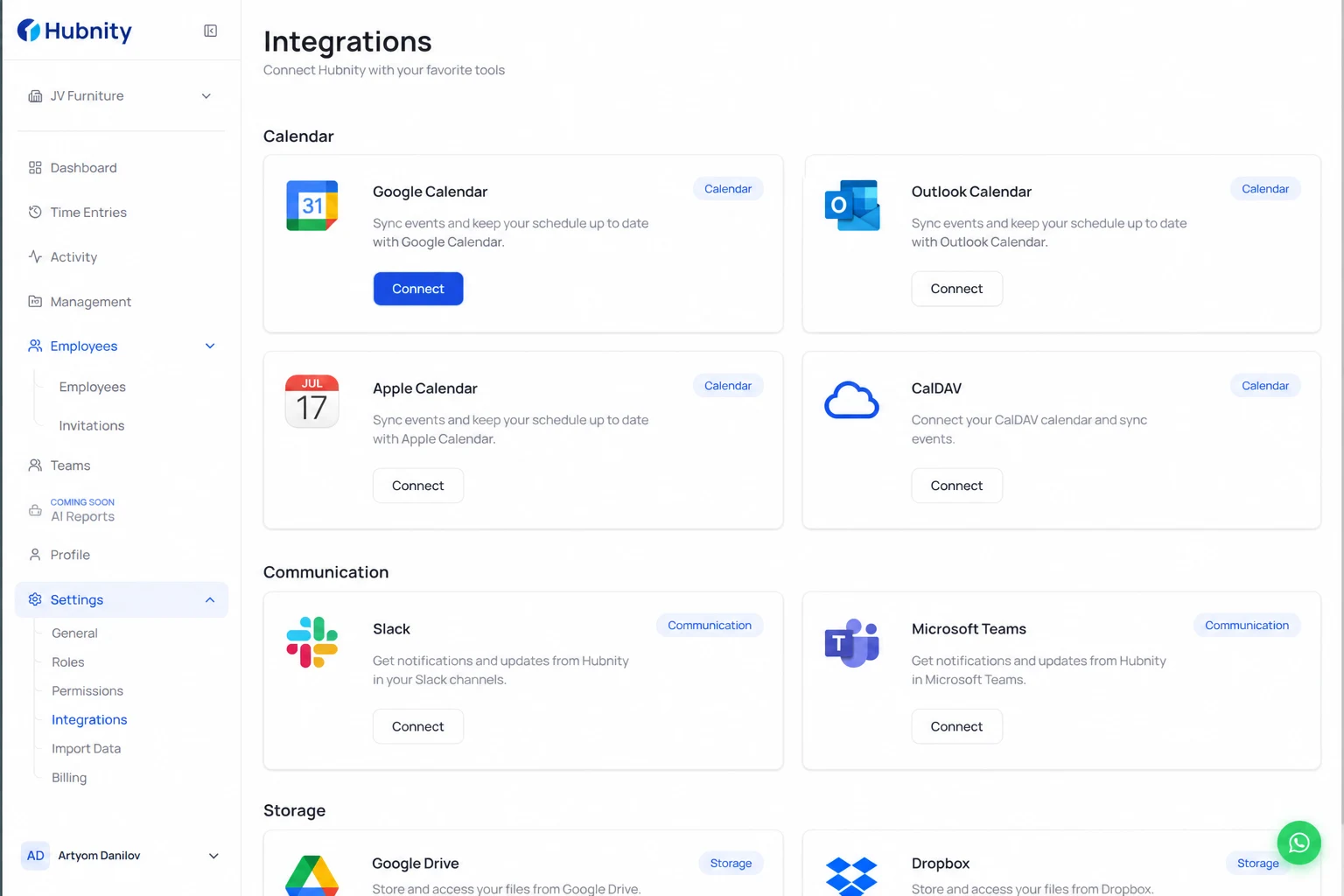Click the Google Calendar logo

pos(311,206)
